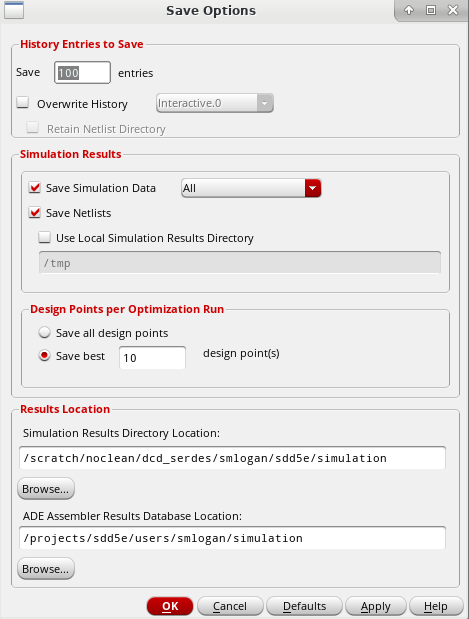Uncheck Save Simulation Data
Viewport: 469px width, 619px height.
(x=35, y=188)
